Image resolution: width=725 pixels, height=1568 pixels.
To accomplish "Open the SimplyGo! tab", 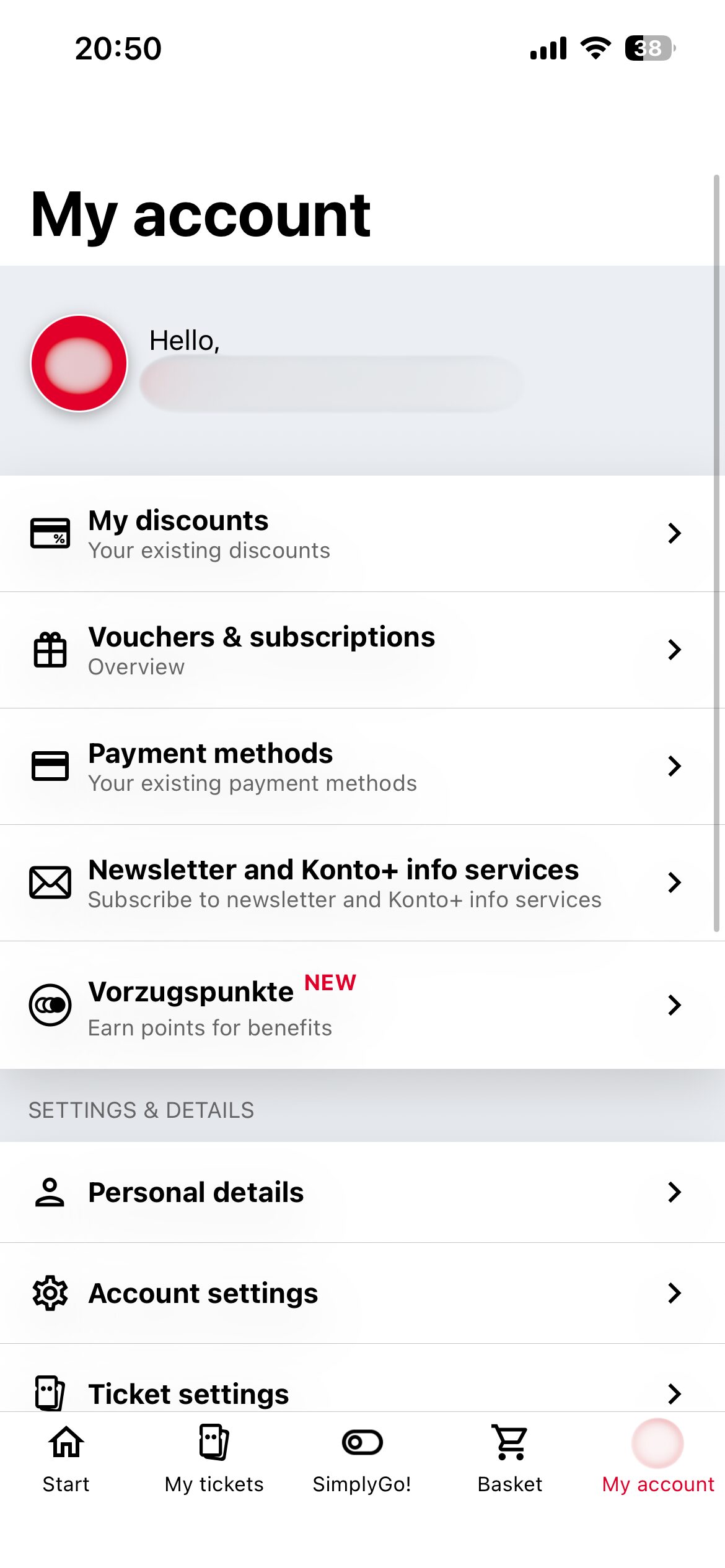I will tap(362, 1458).
